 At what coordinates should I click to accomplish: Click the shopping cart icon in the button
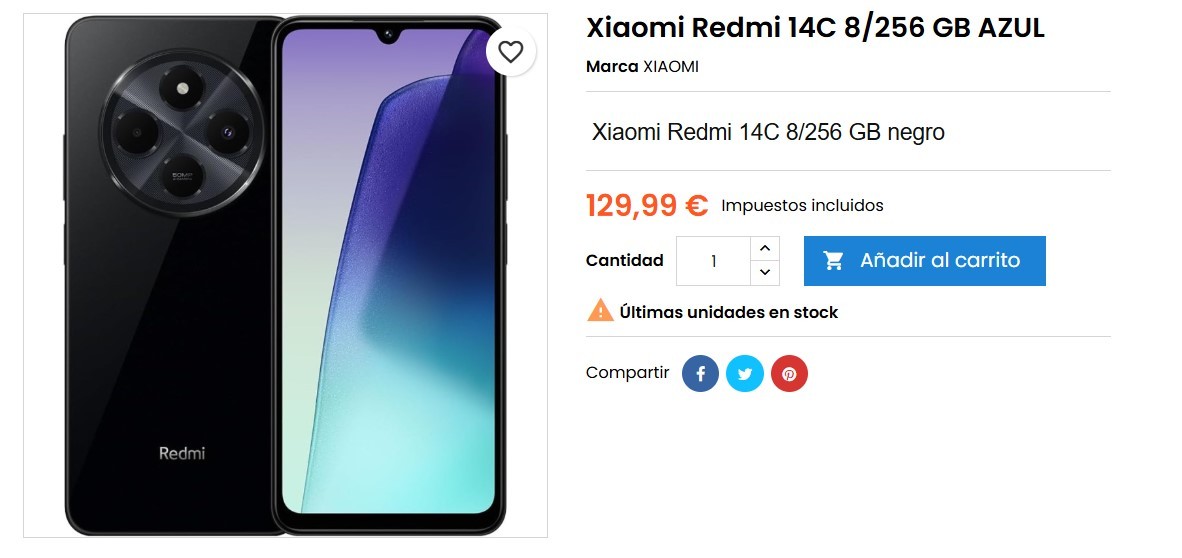tap(833, 261)
